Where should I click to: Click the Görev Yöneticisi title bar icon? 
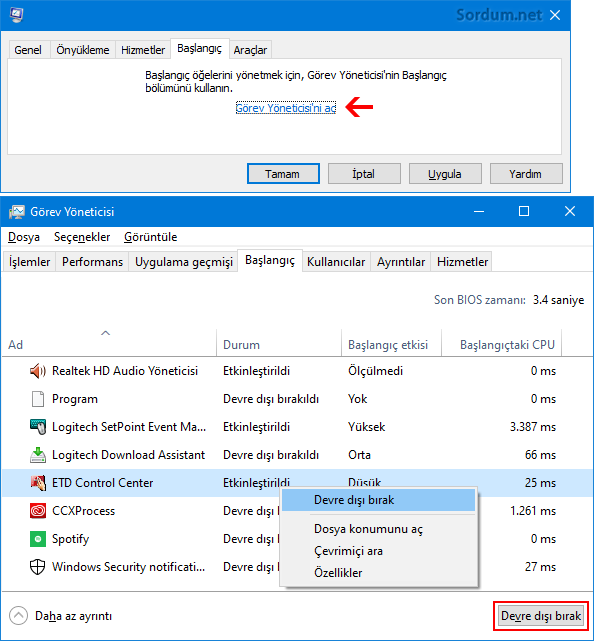(x=16, y=212)
